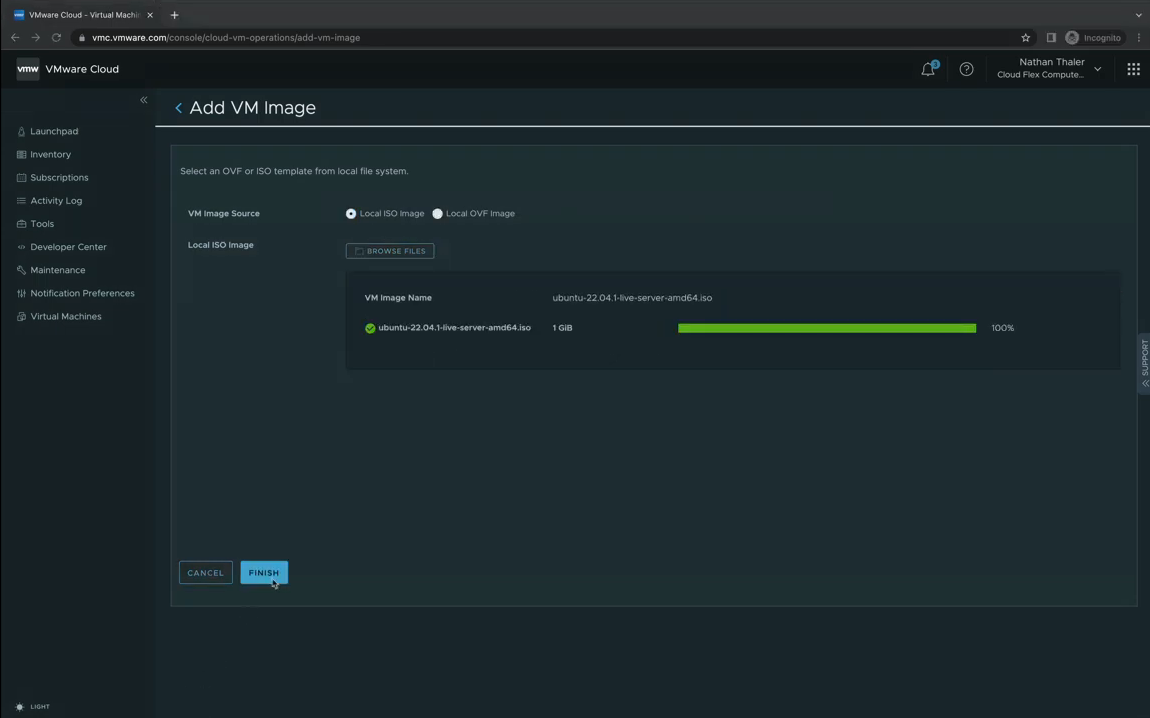Open the browser side panel icon
This screenshot has width=1150, height=718.
point(1051,37)
